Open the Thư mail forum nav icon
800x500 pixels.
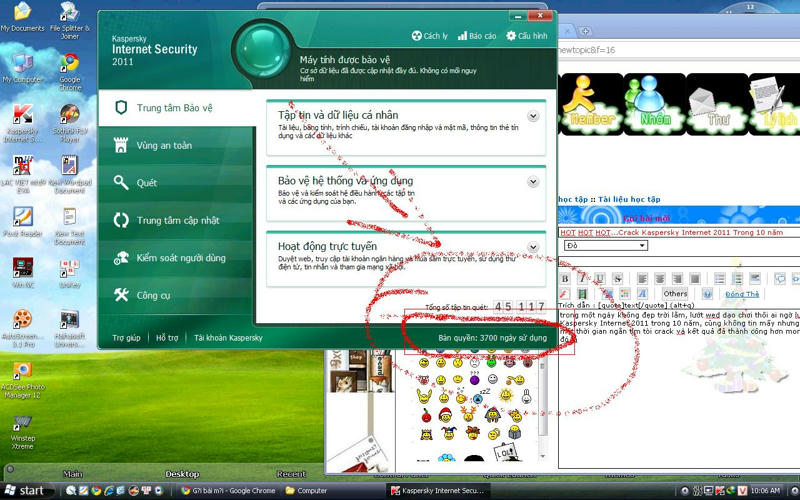click(x=717, y=104)
